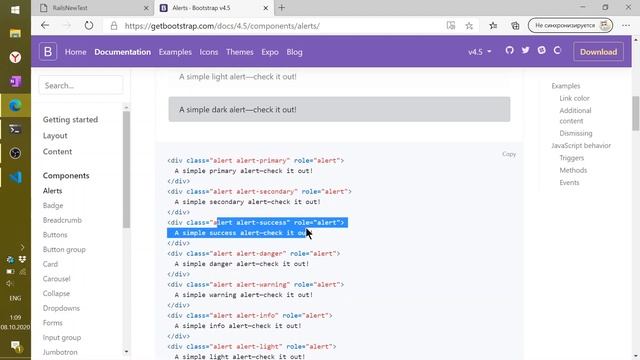Jump to Methods section
Screen dimensions: 640x360
point(573,170)
